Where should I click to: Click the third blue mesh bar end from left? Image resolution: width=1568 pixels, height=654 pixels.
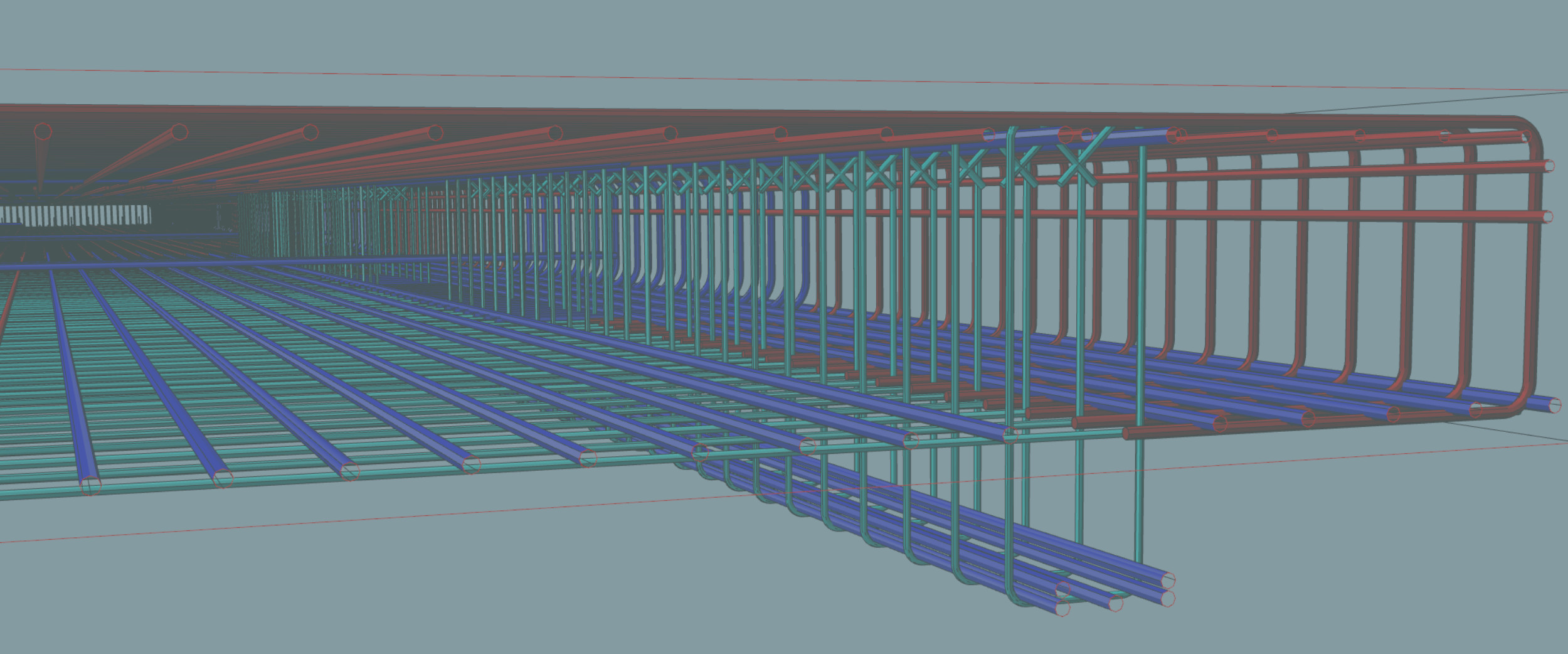(x=350, y=471)
